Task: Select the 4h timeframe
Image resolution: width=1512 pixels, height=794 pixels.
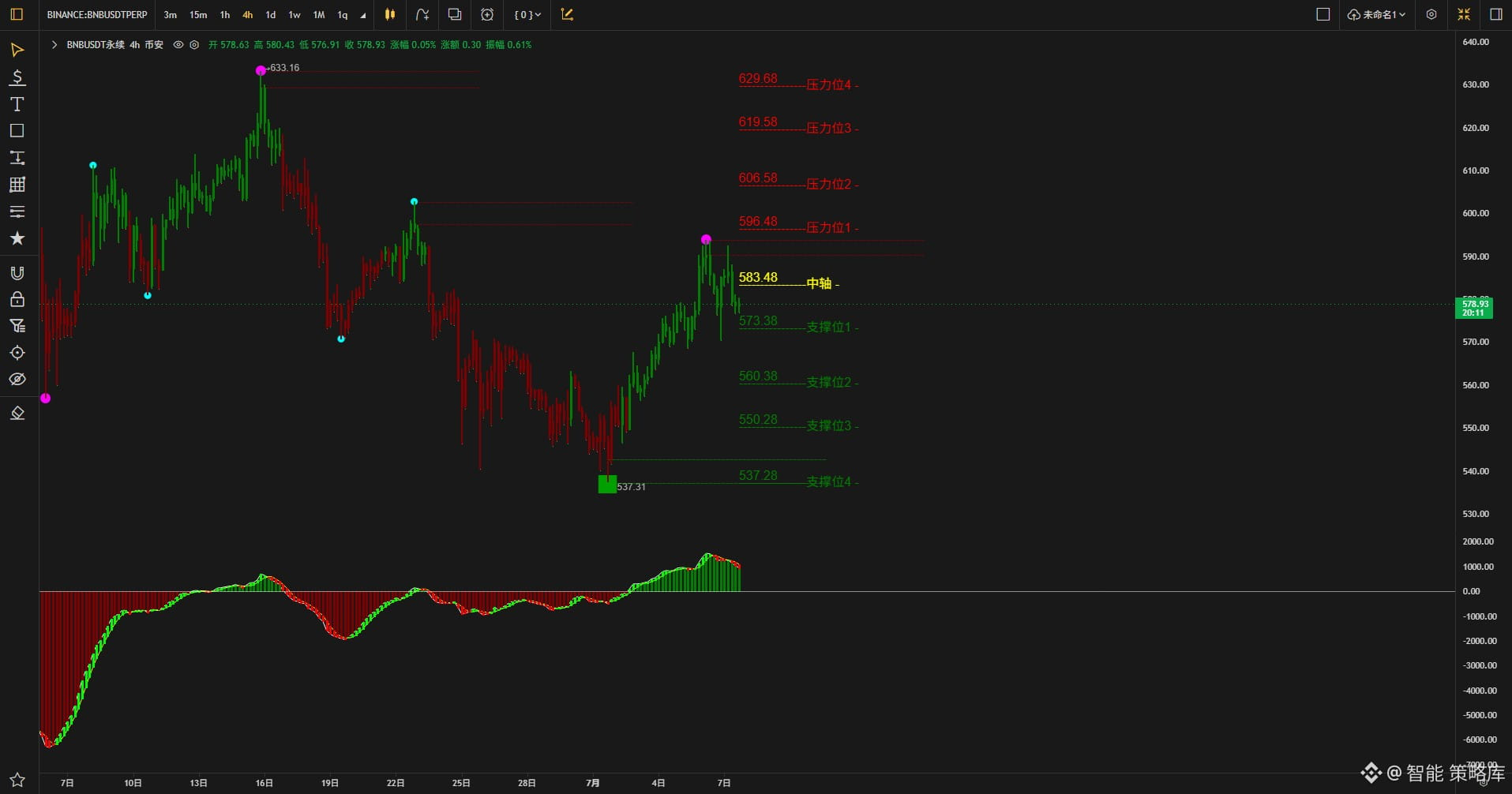Action: [248, 15]
